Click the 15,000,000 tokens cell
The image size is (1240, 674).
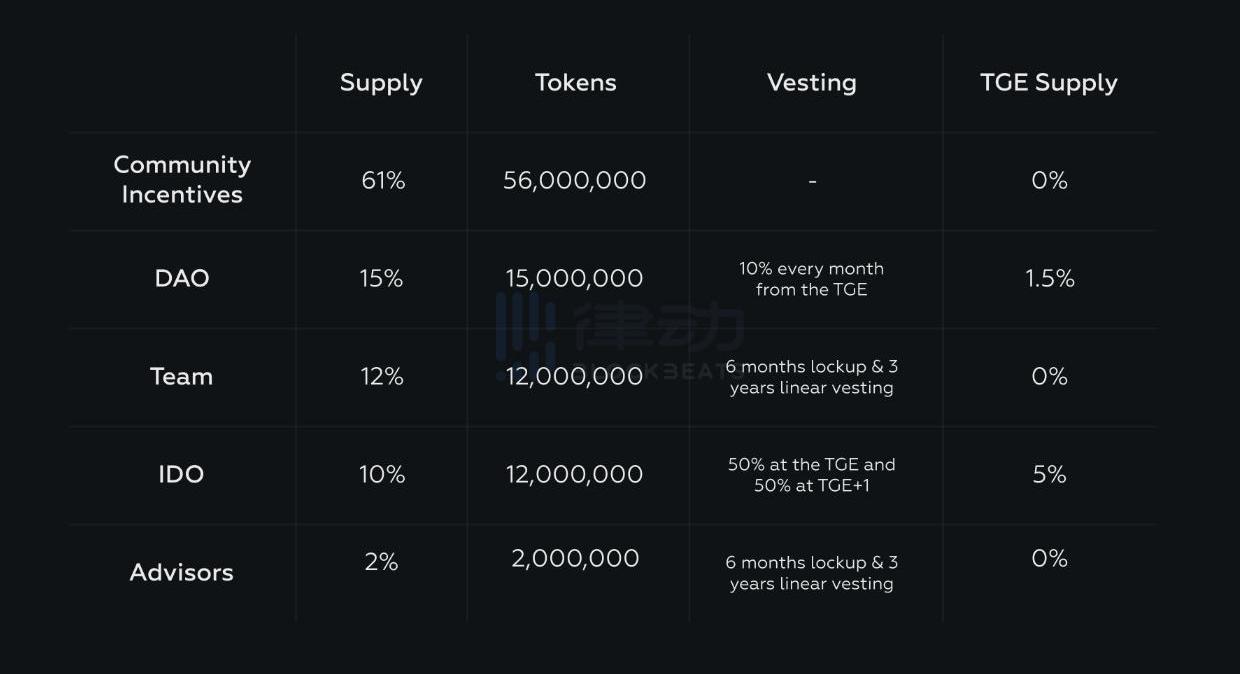[x=575, y=278]
